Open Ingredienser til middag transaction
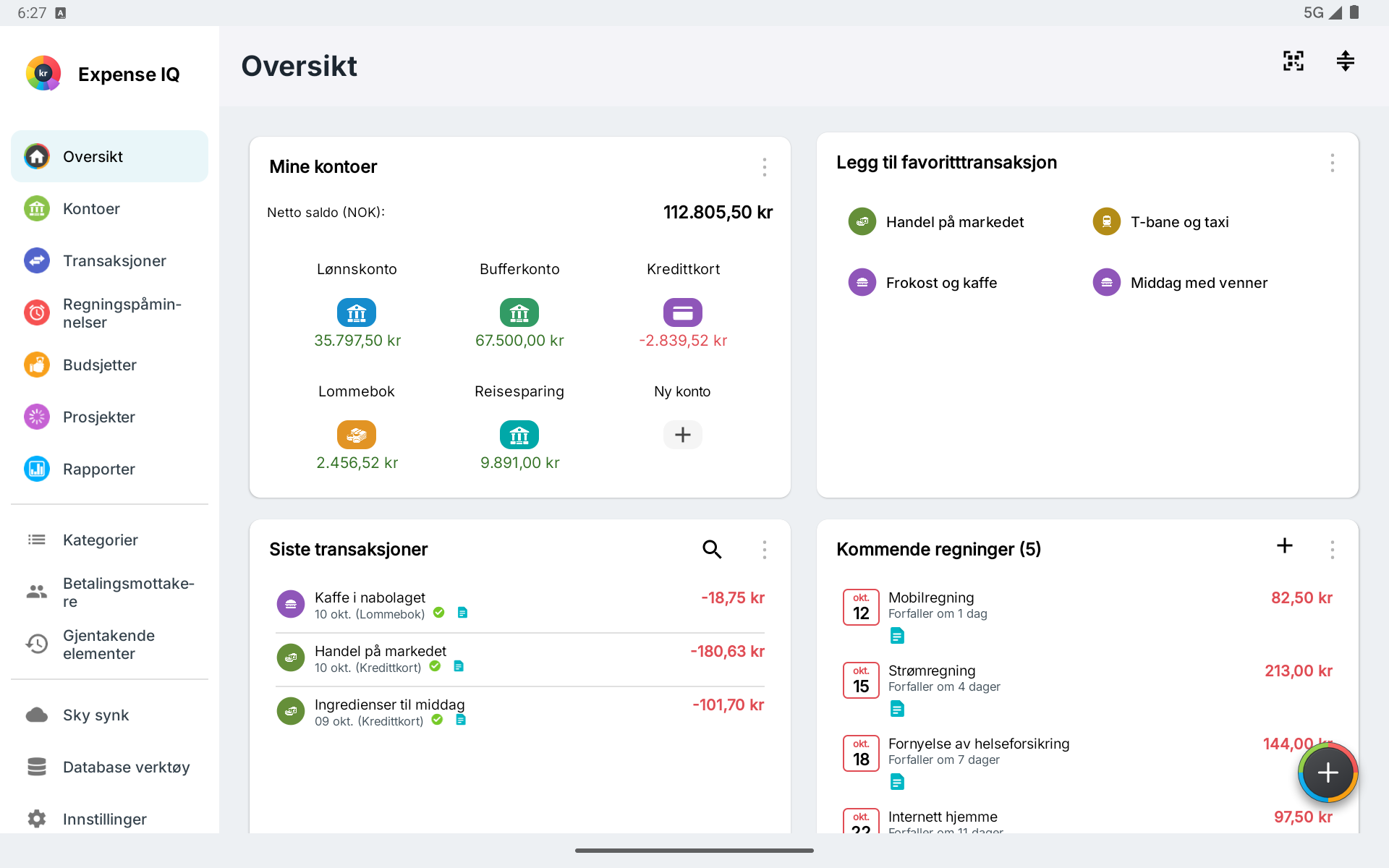The height and width of the screenshot is (868, 1389). 520,712
